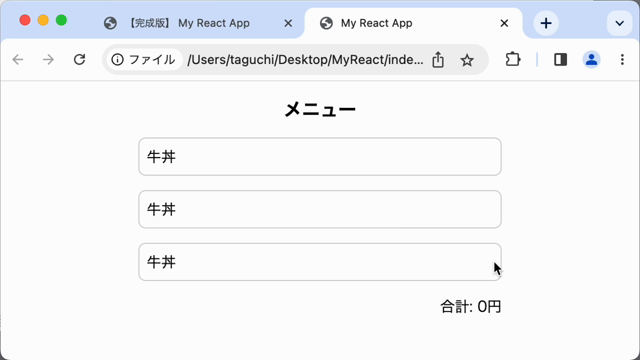Maximize the window with the green button

(x=61, y=20)
